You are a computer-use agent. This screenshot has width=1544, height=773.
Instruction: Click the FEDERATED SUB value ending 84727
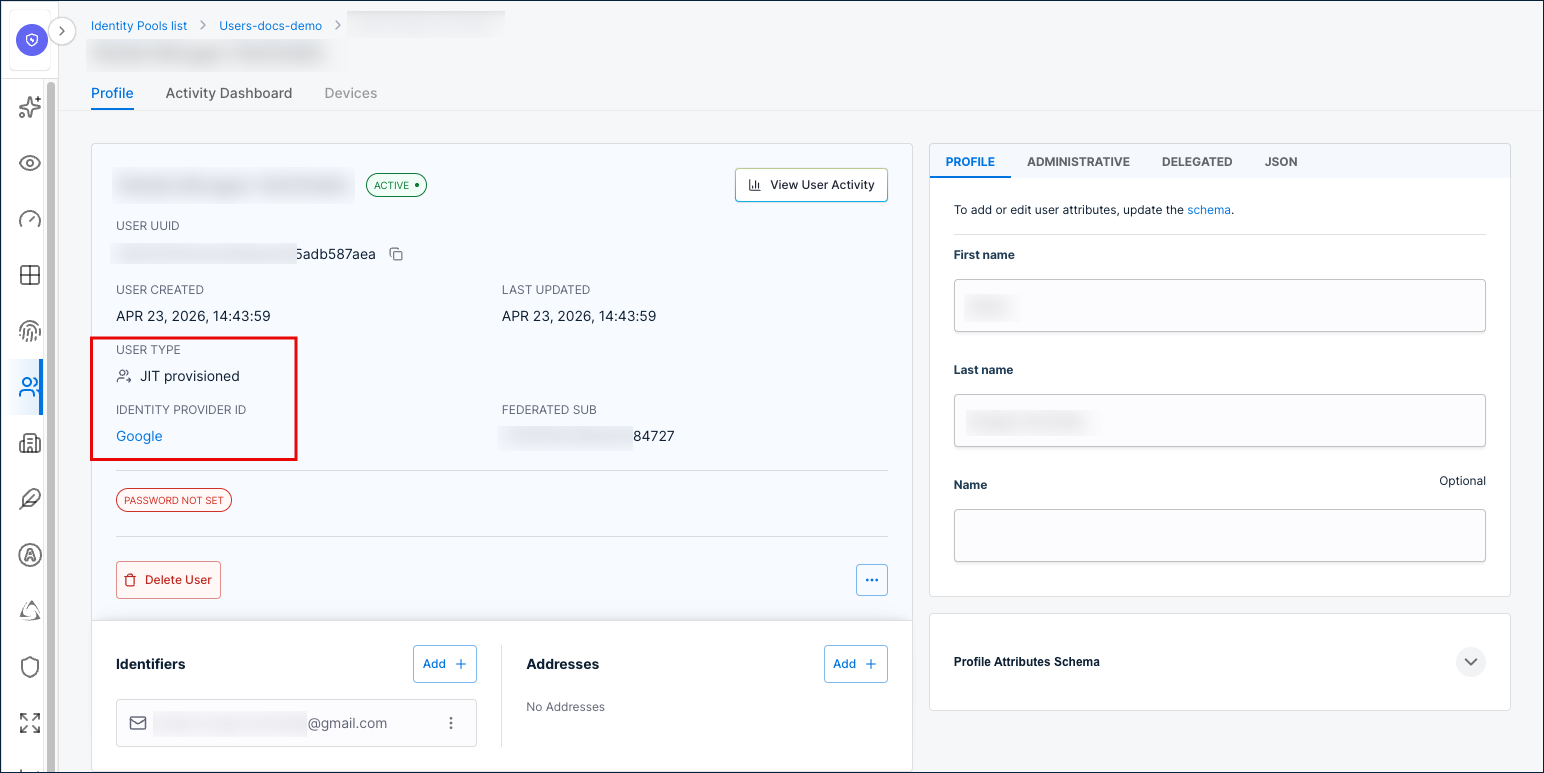pos(586,436)
